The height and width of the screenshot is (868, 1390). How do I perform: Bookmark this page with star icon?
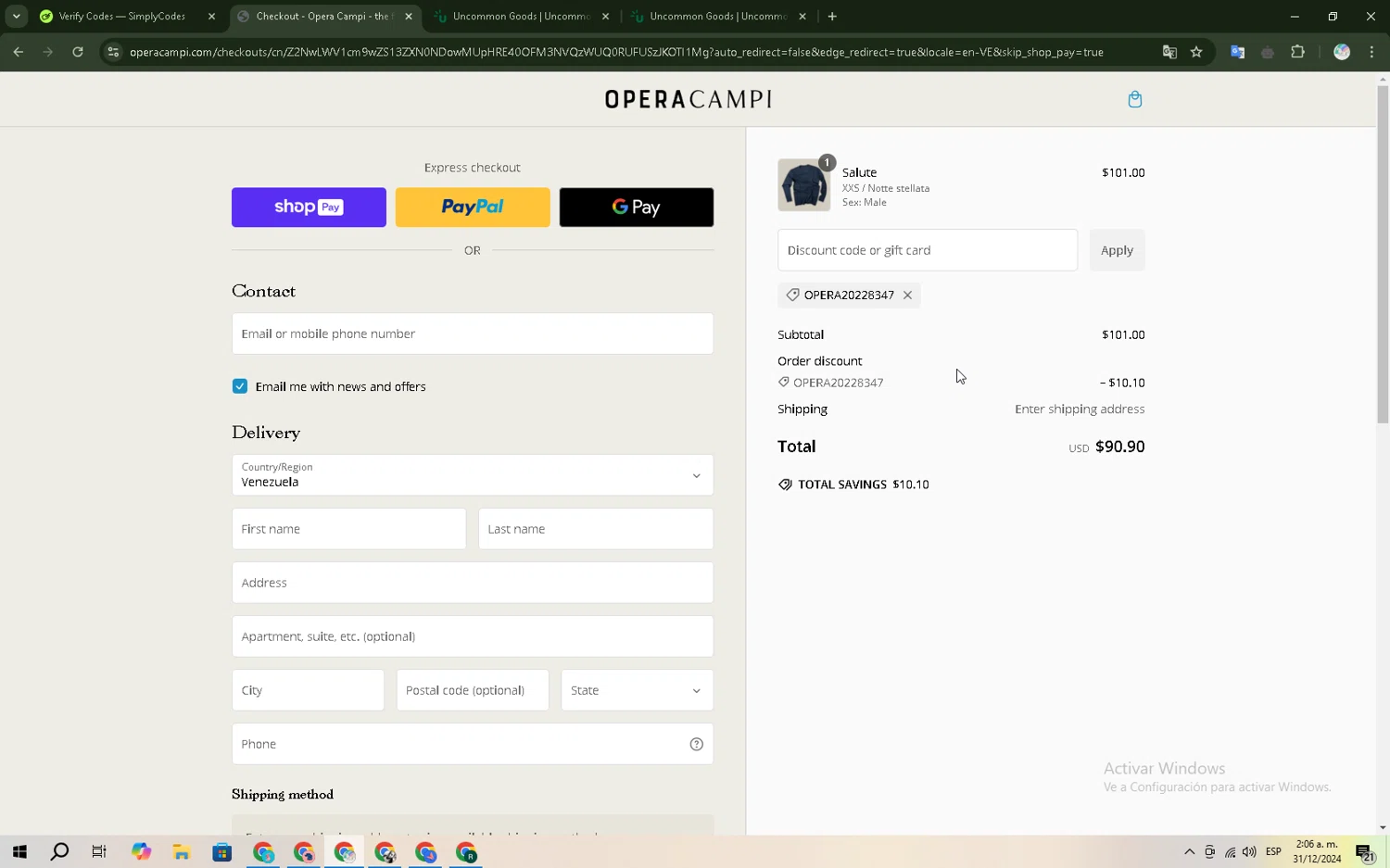1196,52
